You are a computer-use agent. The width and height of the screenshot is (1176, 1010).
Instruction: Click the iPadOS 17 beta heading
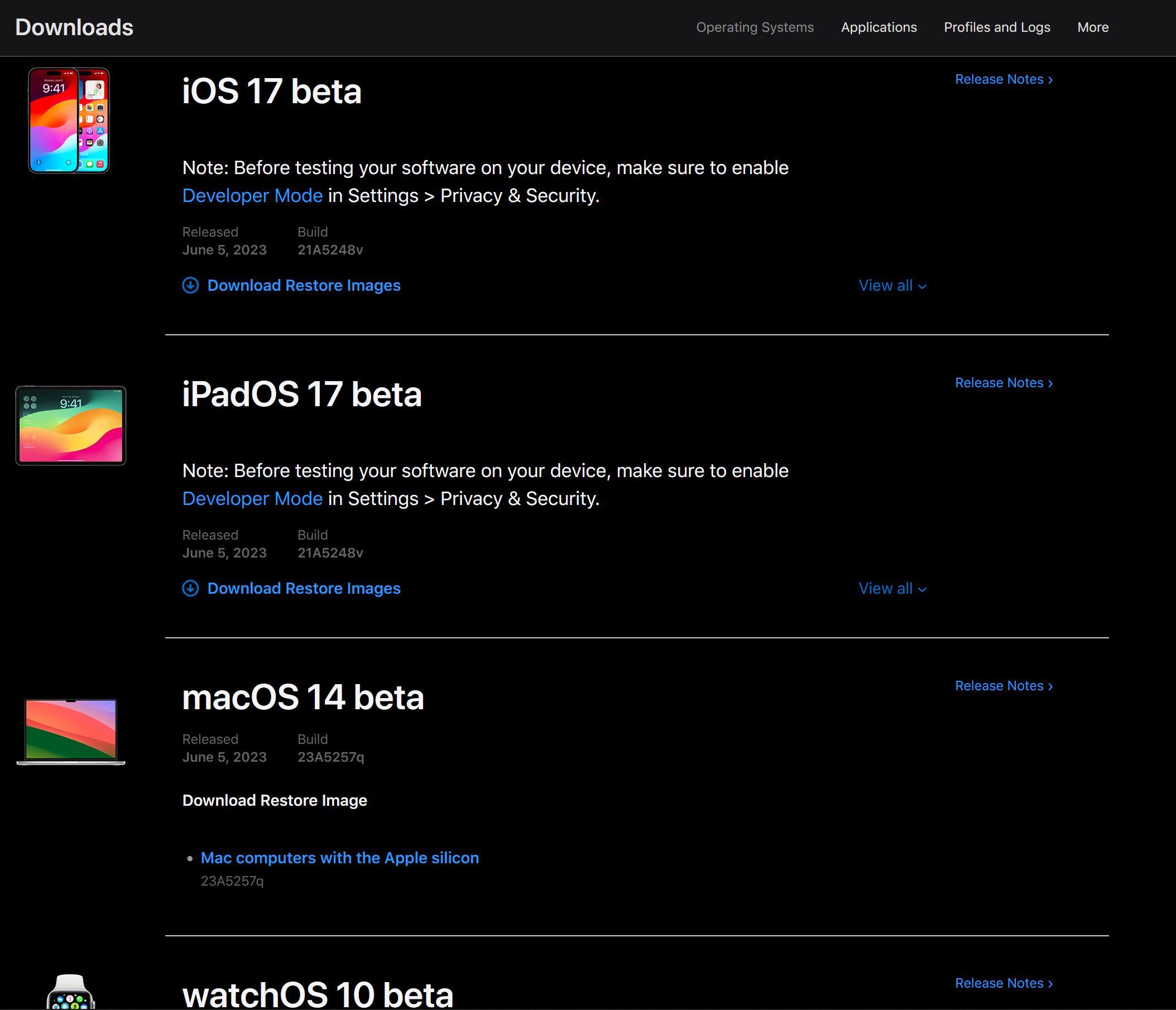[x=302, y=395]
